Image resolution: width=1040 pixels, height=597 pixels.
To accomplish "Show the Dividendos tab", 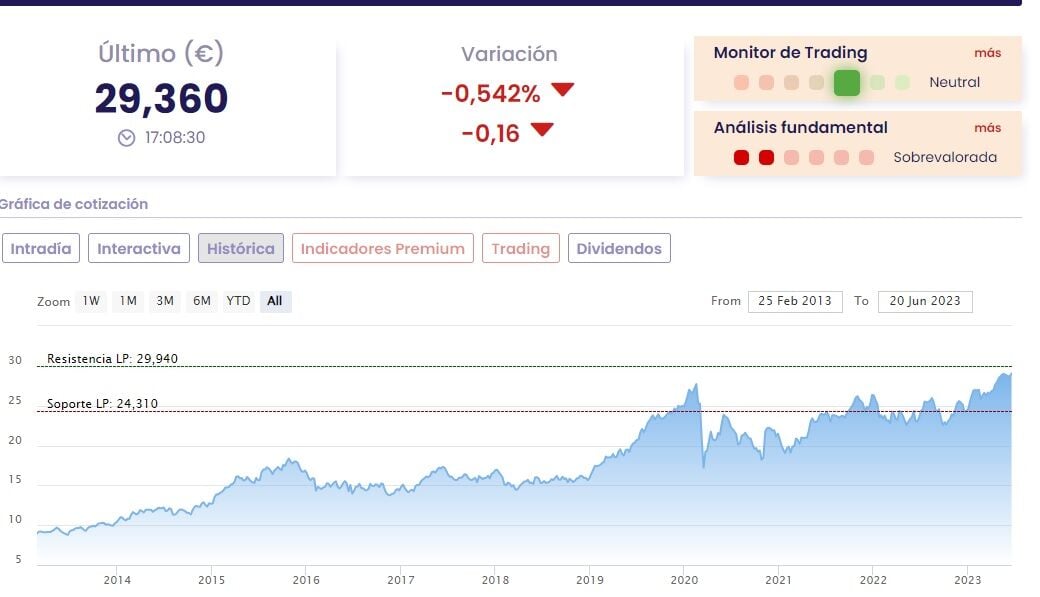I will [x=619, y=249].
